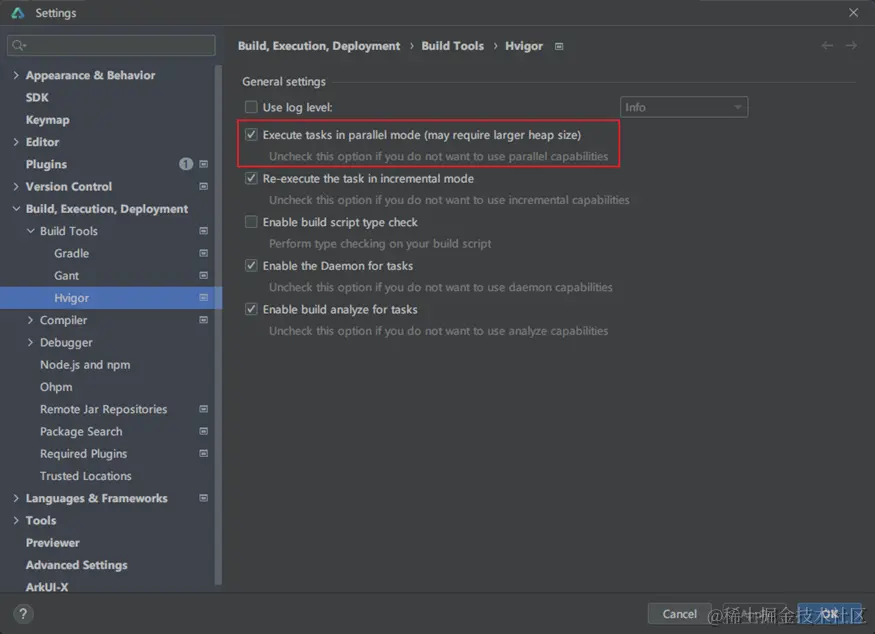This screenshot has height=634, width=875.
Task: Select Gradle under Build Tools
Action: click(x=71, y=253)
